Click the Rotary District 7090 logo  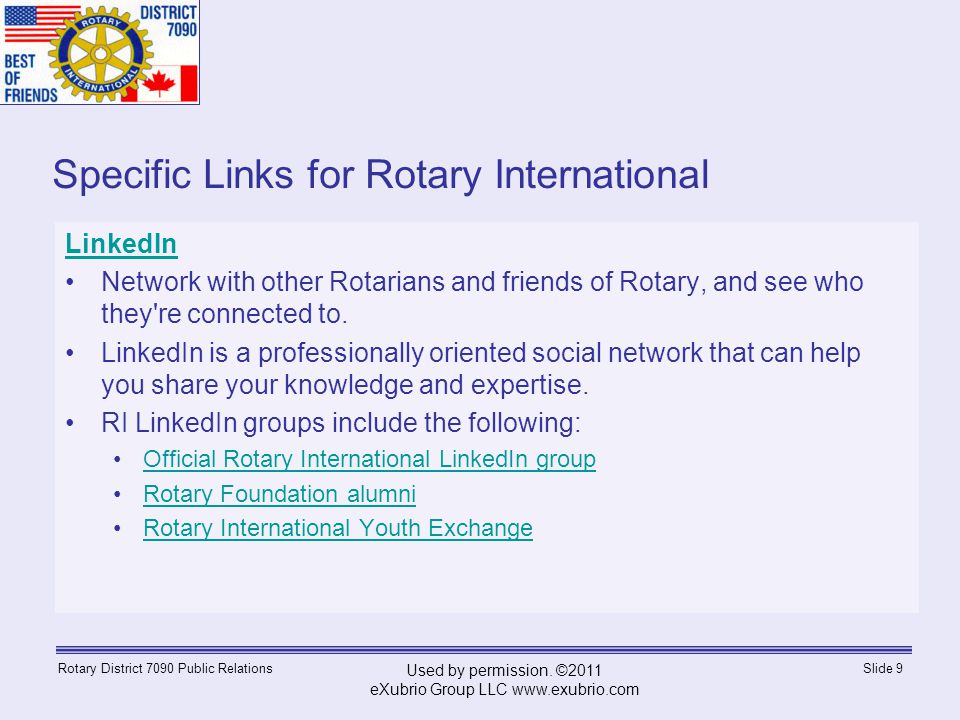(x=100, y=52)
